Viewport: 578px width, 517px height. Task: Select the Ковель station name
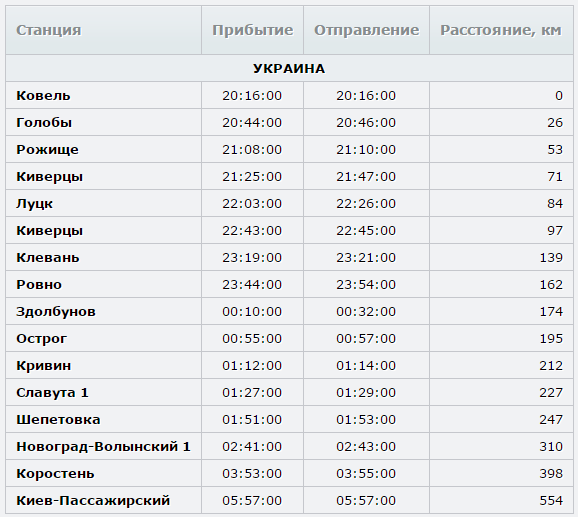(43, 95)
